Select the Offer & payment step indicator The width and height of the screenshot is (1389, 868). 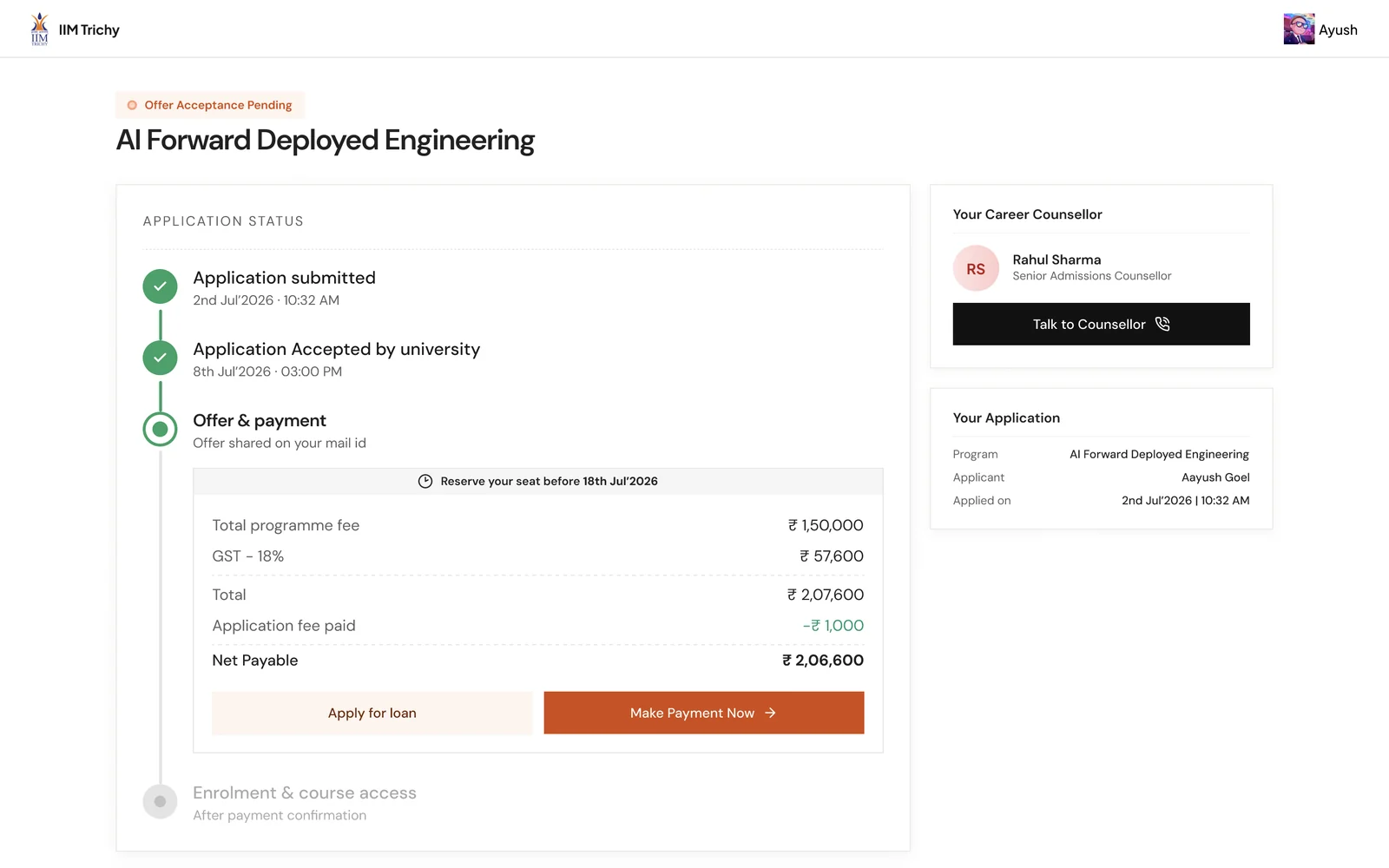(x=160, y=429)
